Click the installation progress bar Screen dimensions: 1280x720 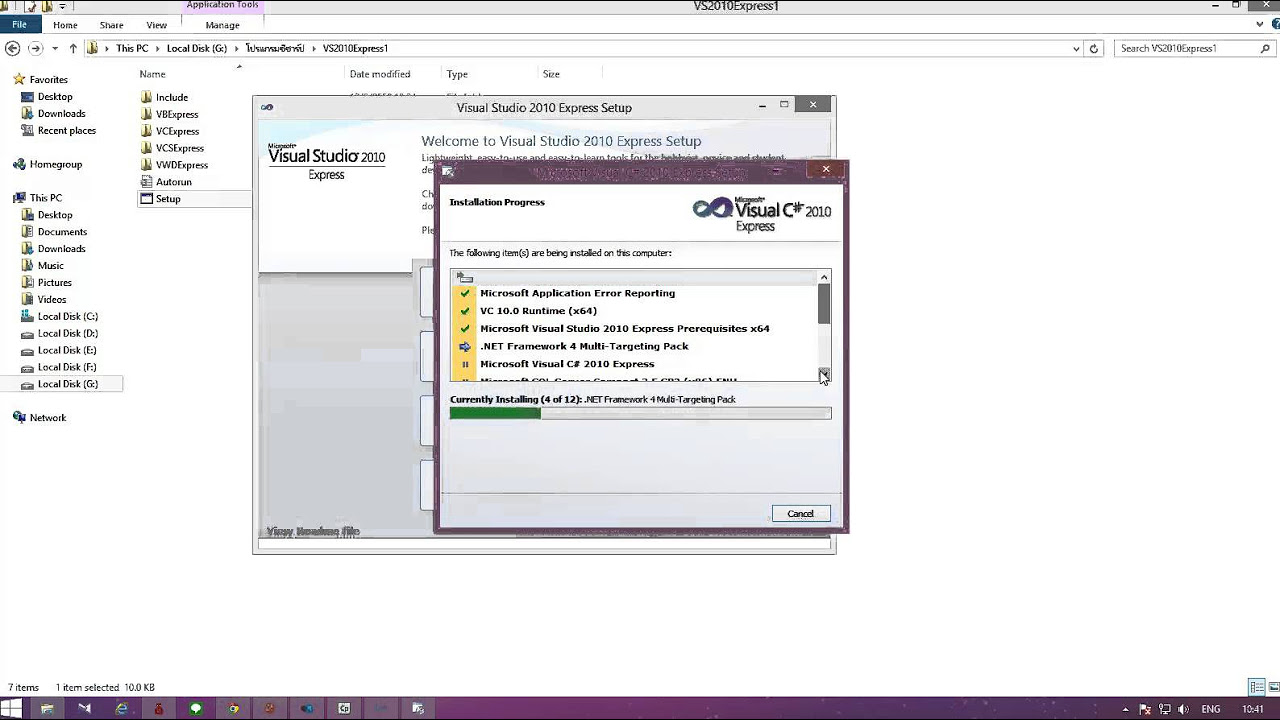tap(640, 413)
